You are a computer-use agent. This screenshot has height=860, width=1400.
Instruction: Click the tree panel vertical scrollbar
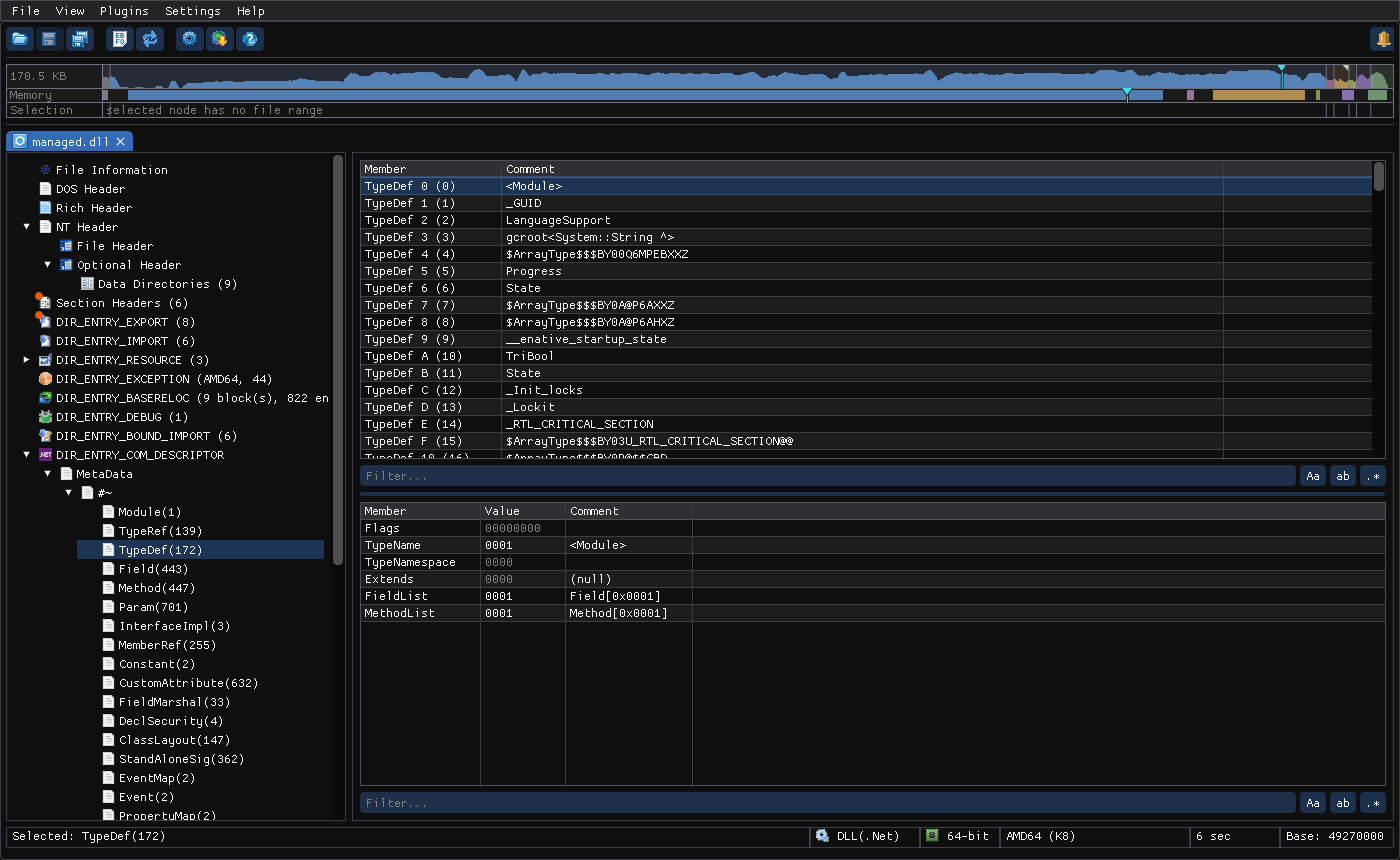click(x=338, y=360)
